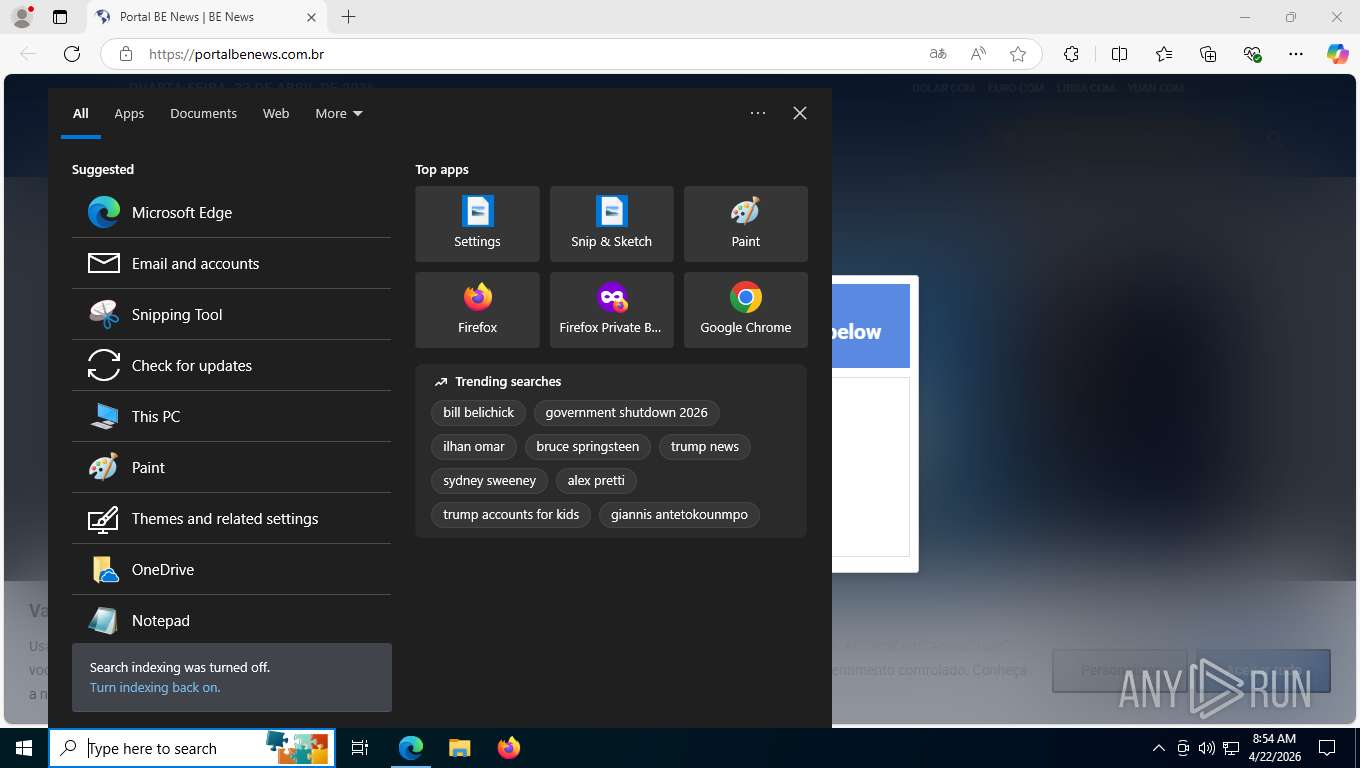Open Edge tab actions menu
The image size is (1360, 768).
(60, 17)
